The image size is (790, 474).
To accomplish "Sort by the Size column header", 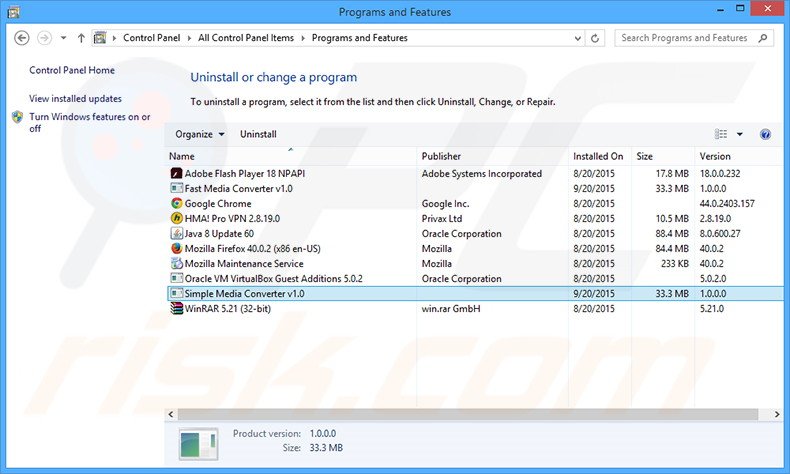I will click(663, 156).
